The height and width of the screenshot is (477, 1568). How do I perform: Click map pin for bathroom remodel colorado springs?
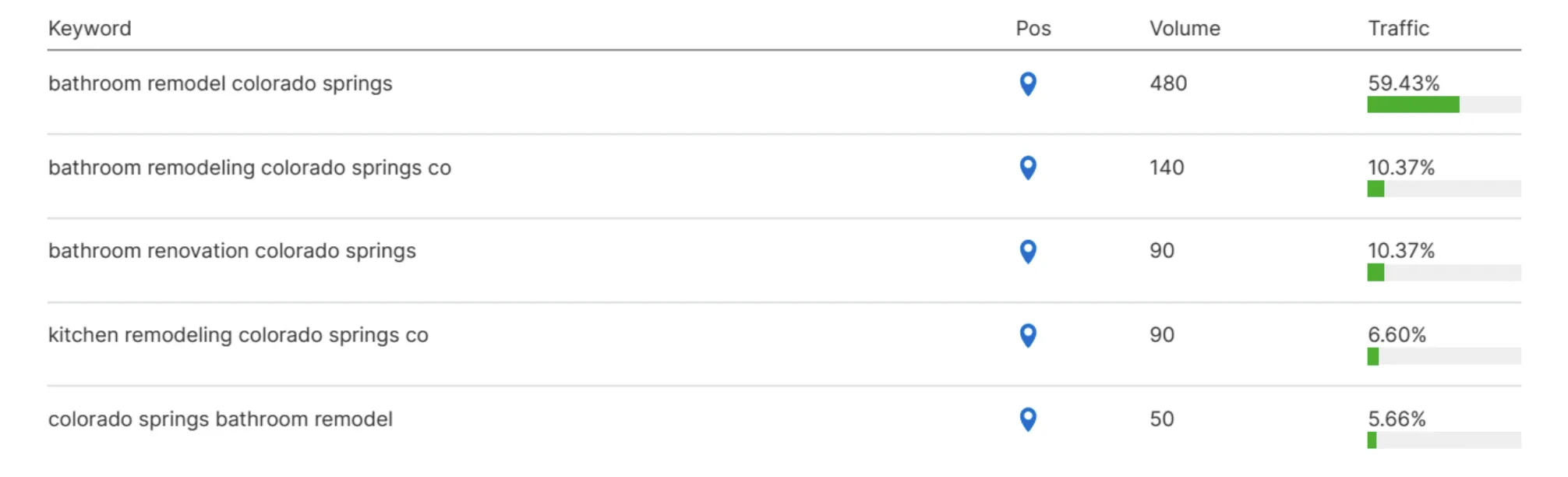point(1028,83)
